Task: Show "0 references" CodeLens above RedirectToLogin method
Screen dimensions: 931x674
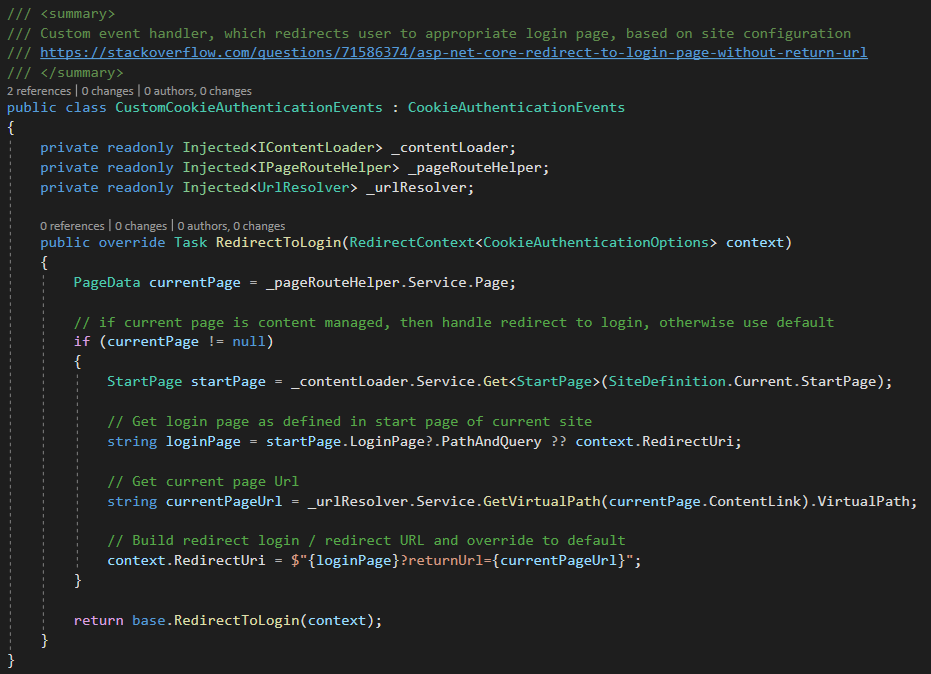Action: click(72, 226)
